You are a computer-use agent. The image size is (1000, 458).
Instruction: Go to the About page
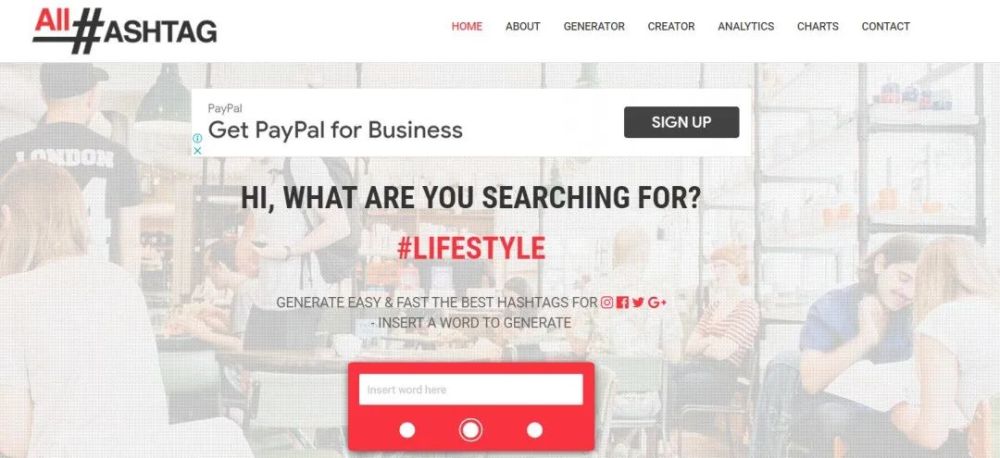click(523, 26)
